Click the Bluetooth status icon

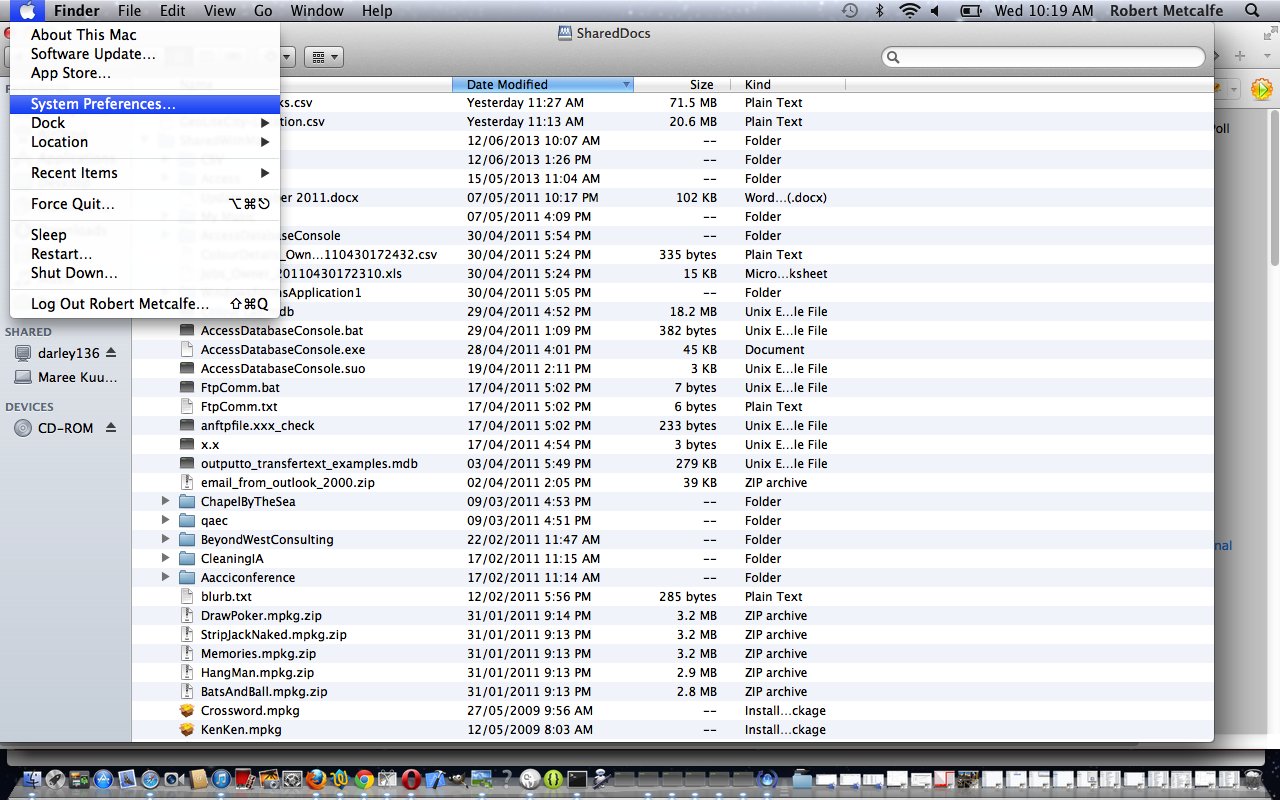click(x=880, y=11)
